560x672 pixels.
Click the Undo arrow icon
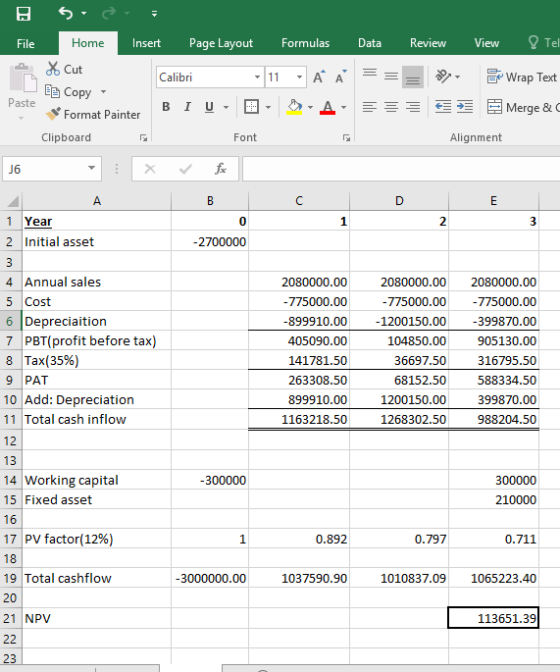tap(66, 13)
